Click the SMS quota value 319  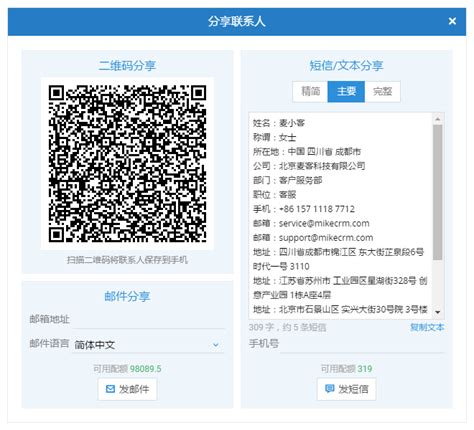[365, 369]
